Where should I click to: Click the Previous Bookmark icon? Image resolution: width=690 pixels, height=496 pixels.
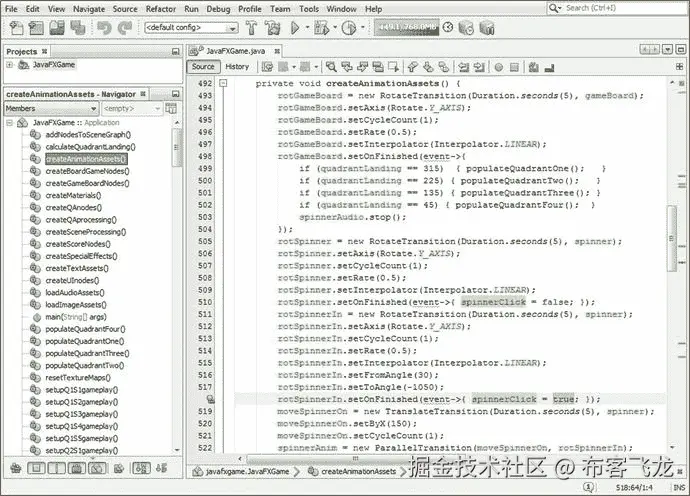pos(412,67)
